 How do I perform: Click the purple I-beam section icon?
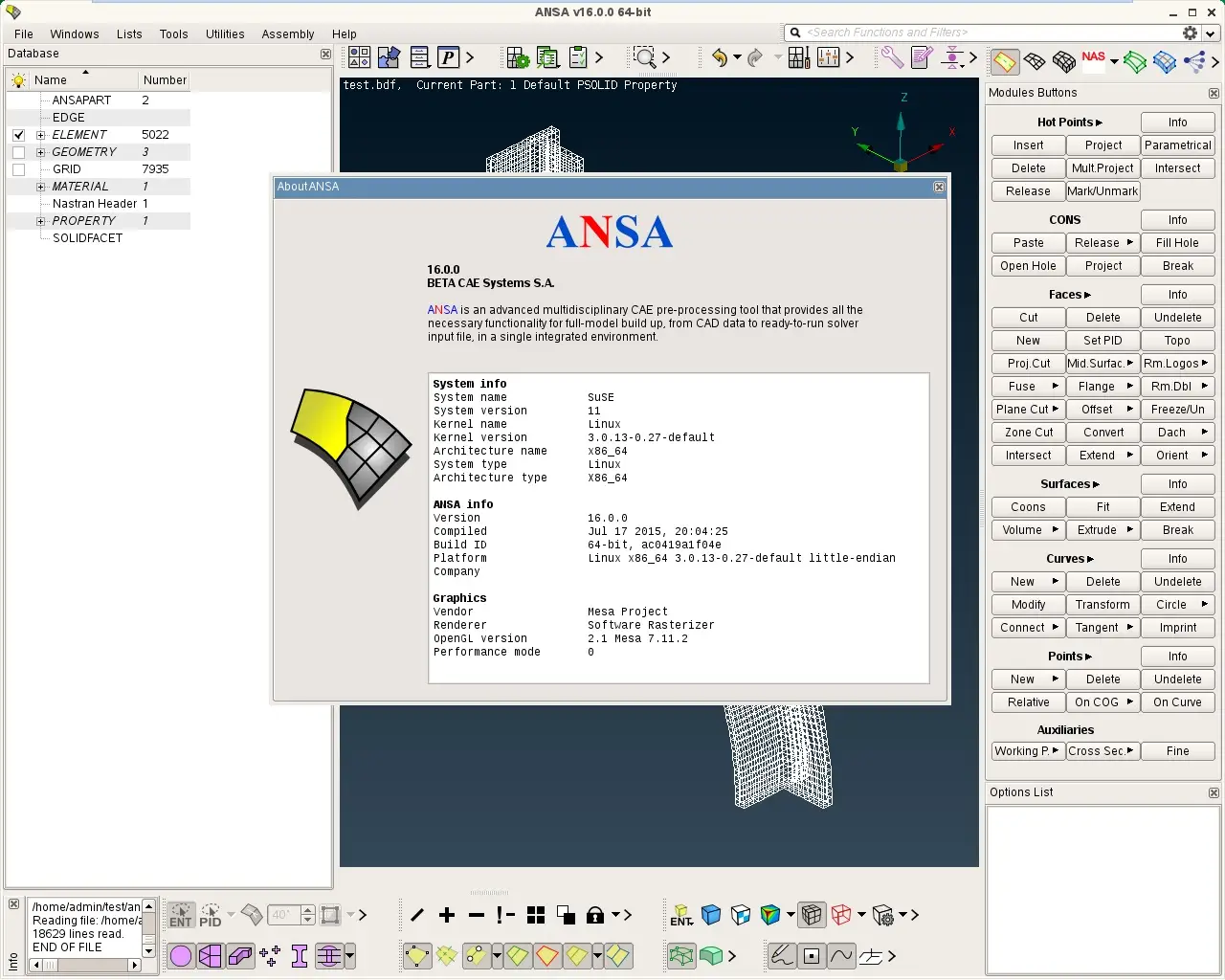click(x=300, y=955)
